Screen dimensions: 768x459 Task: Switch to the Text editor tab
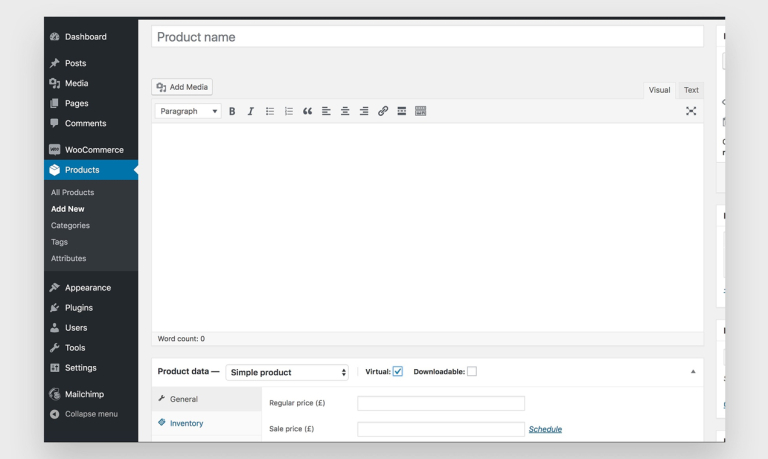pos(691,90)
